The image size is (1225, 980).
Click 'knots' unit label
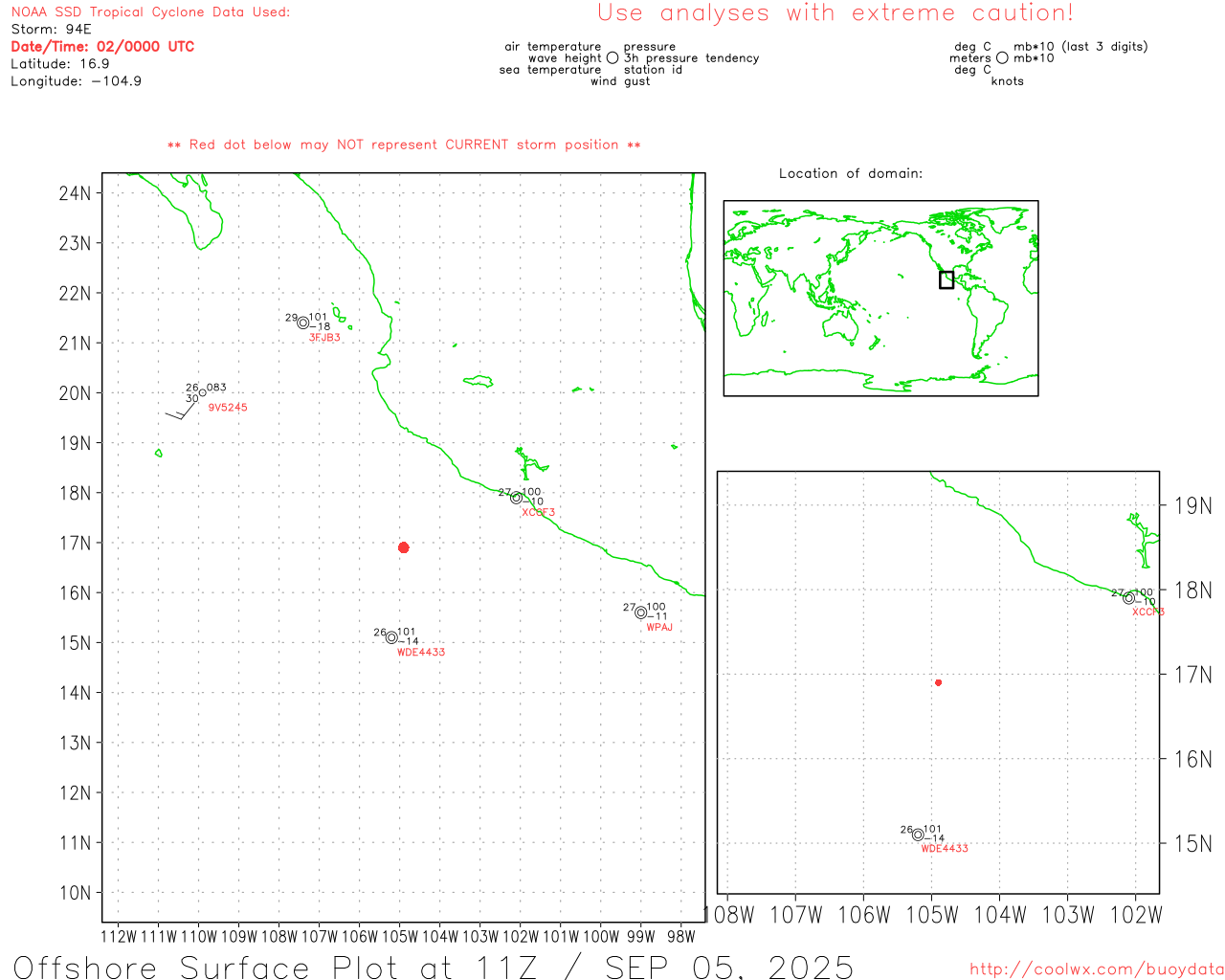(1008, 81)
